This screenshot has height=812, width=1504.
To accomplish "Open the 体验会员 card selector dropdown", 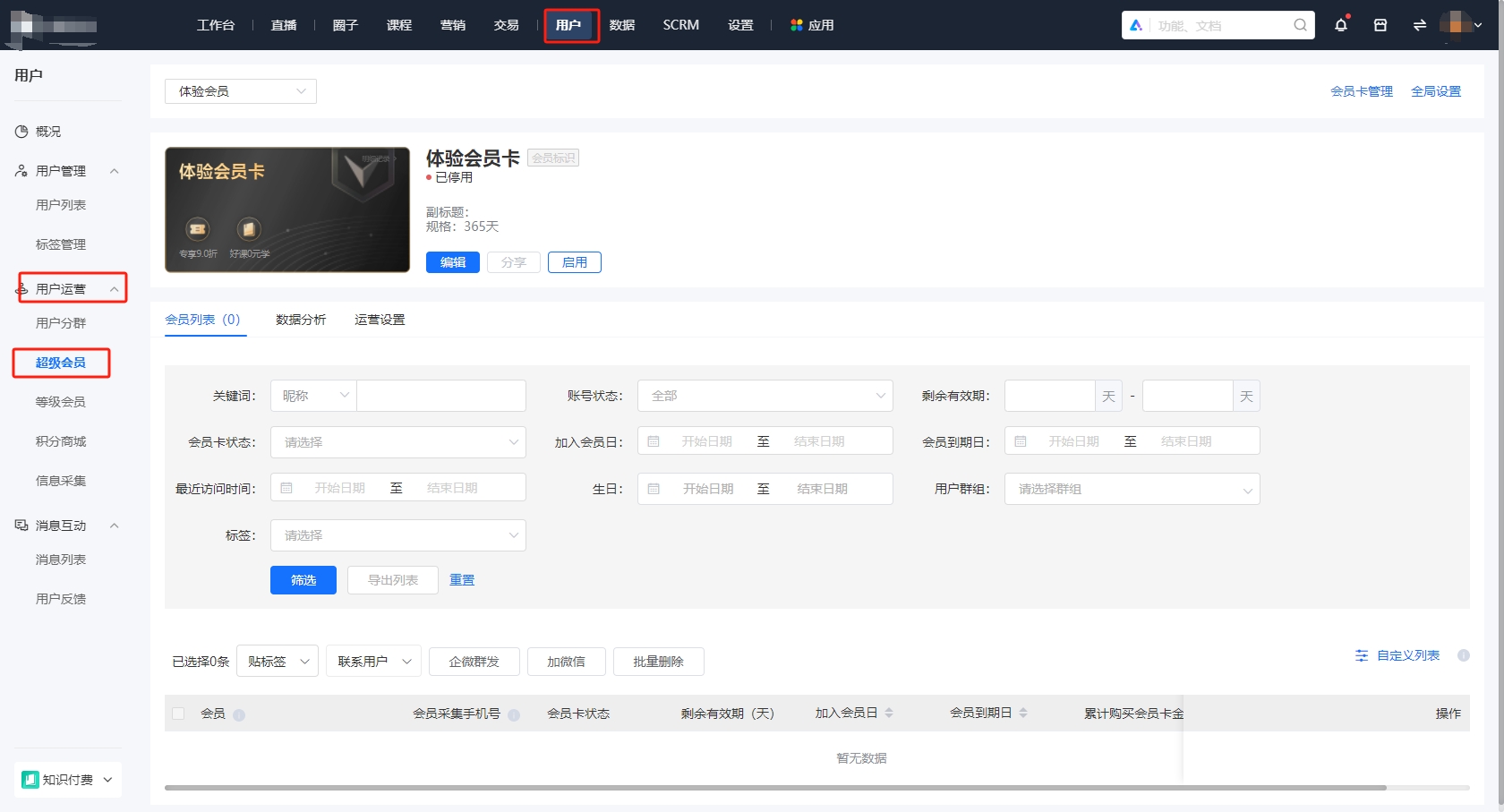I will point(239,90).
